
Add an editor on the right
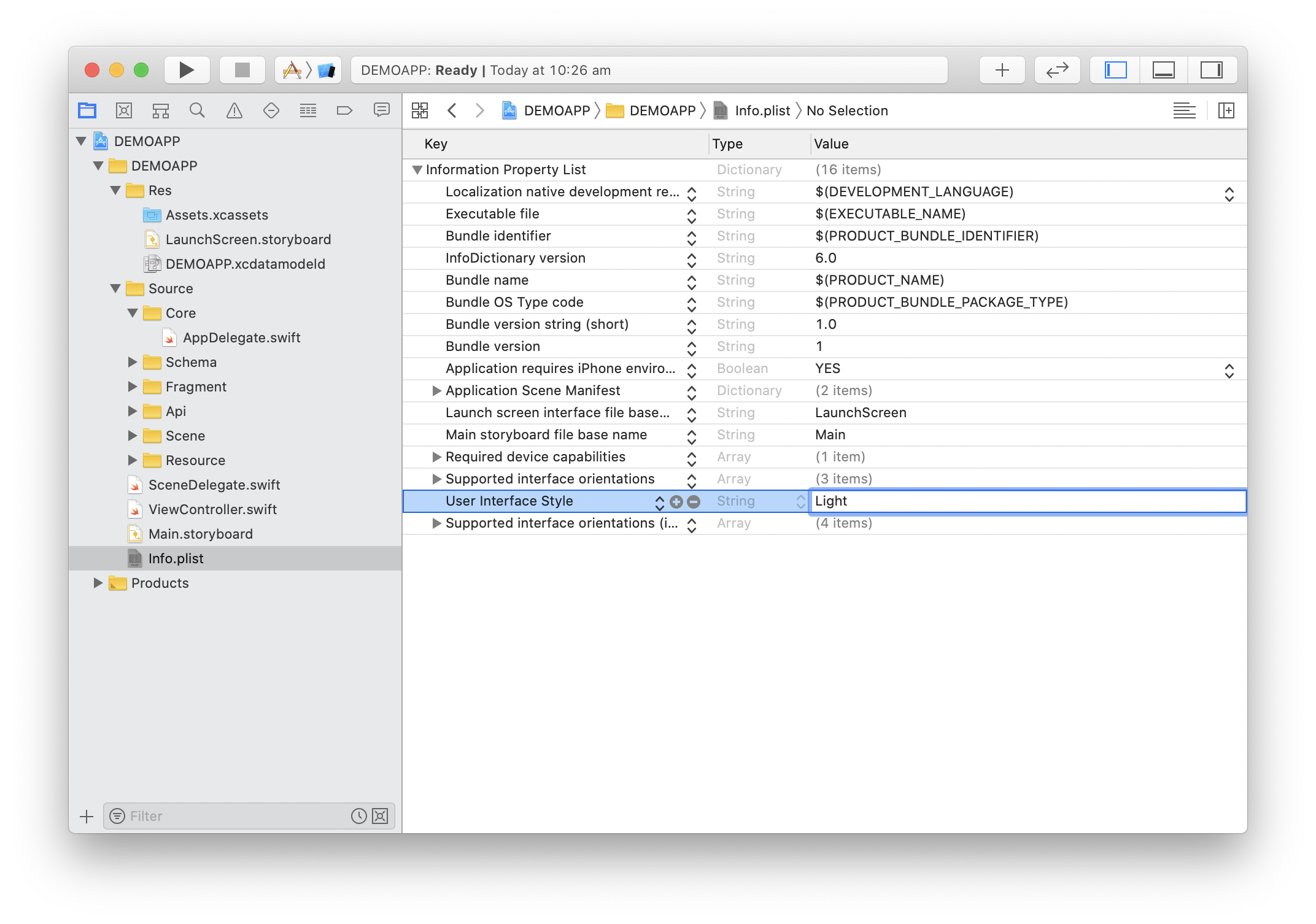point(1226,110)
